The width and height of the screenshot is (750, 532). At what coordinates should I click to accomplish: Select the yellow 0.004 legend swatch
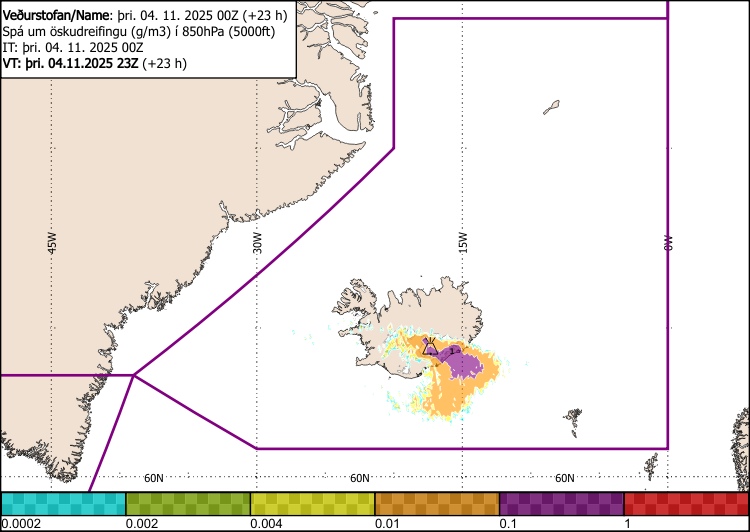click(312, 504)
